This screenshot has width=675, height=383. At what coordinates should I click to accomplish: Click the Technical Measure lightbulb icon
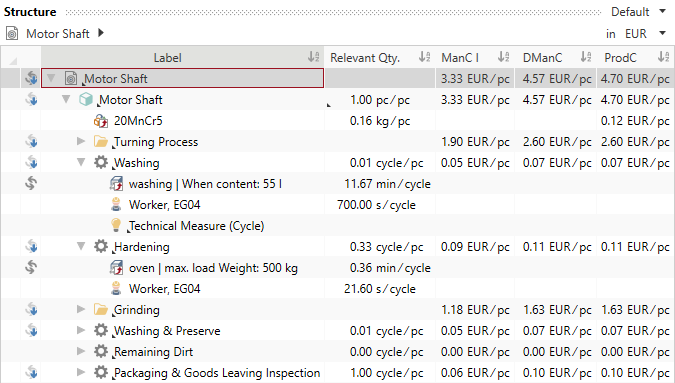pos(116,225)
